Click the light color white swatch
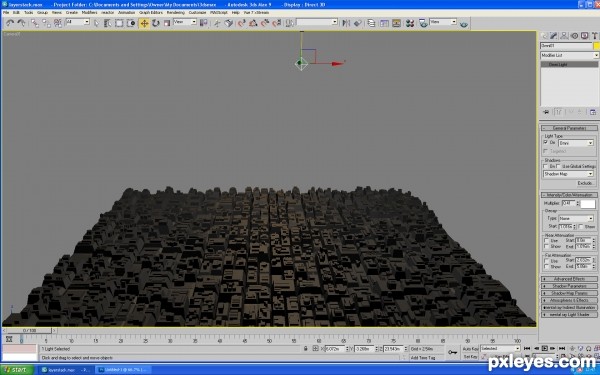The height and width of the screenshot is (375, 600). click(588, 204)
